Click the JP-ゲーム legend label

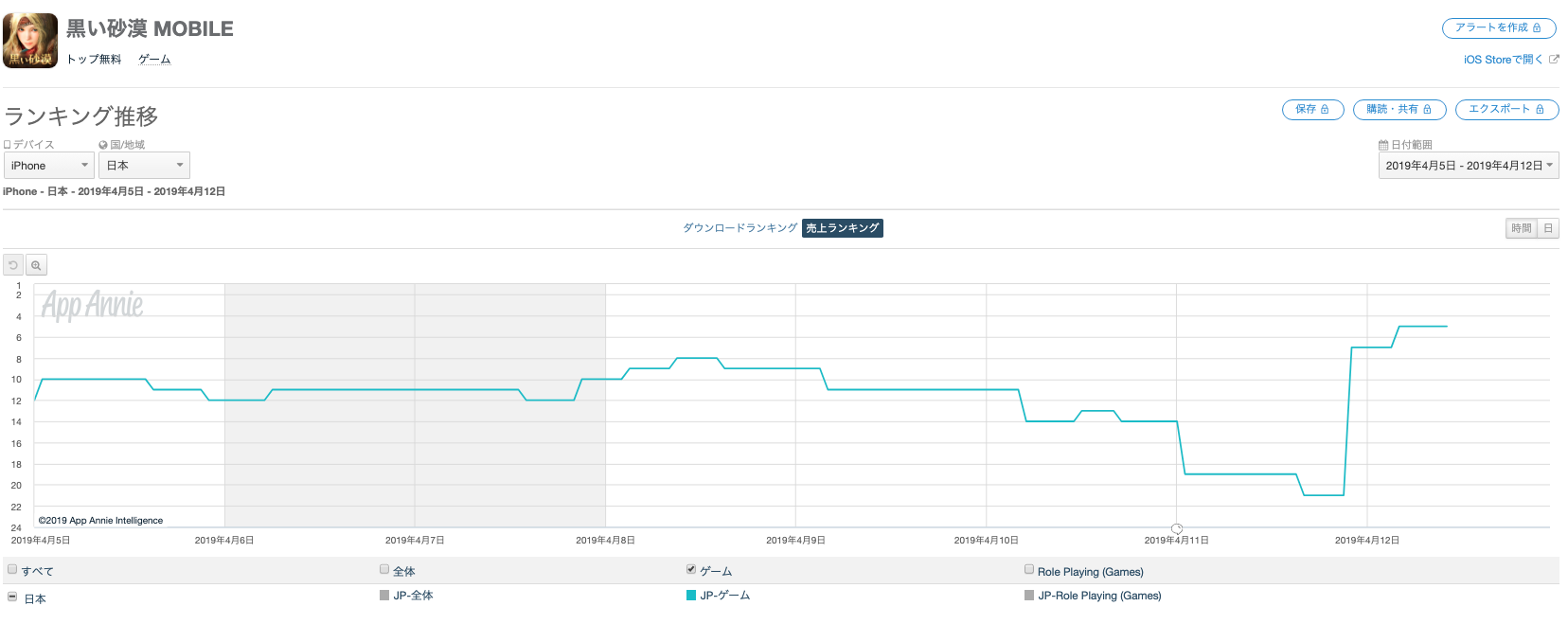(725, 596)
